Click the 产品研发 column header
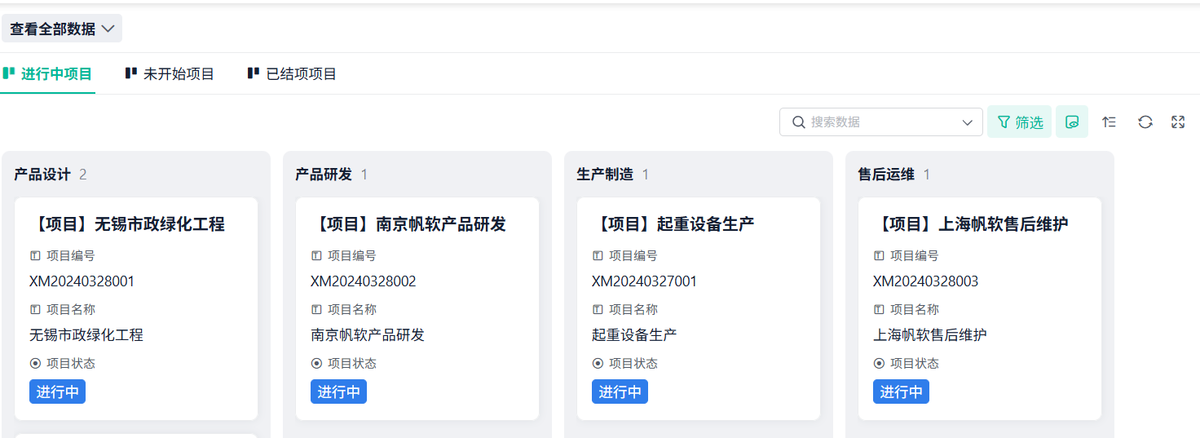 (324, 174)
